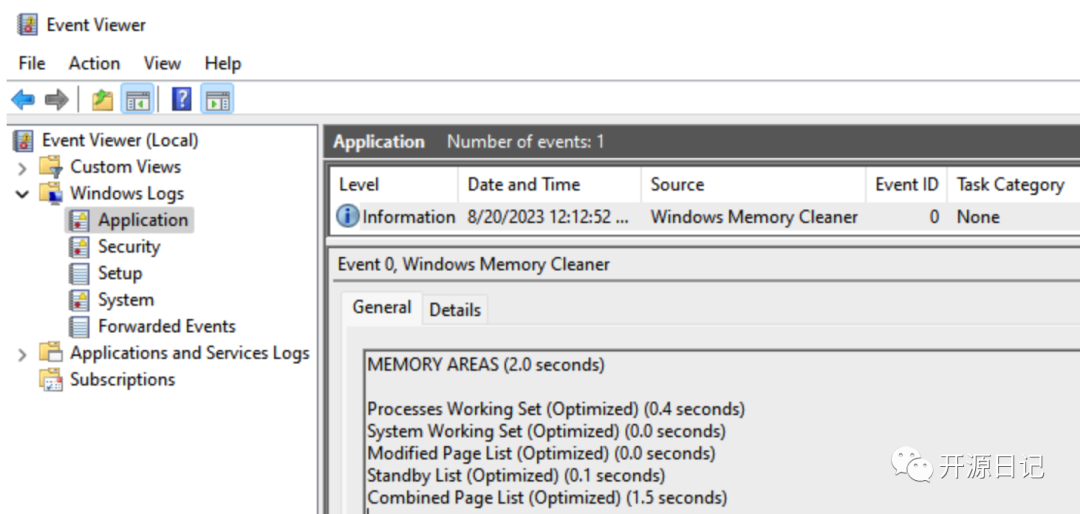Select the General tab
This screenshot has height=514, width=1080.
(381, 308)
